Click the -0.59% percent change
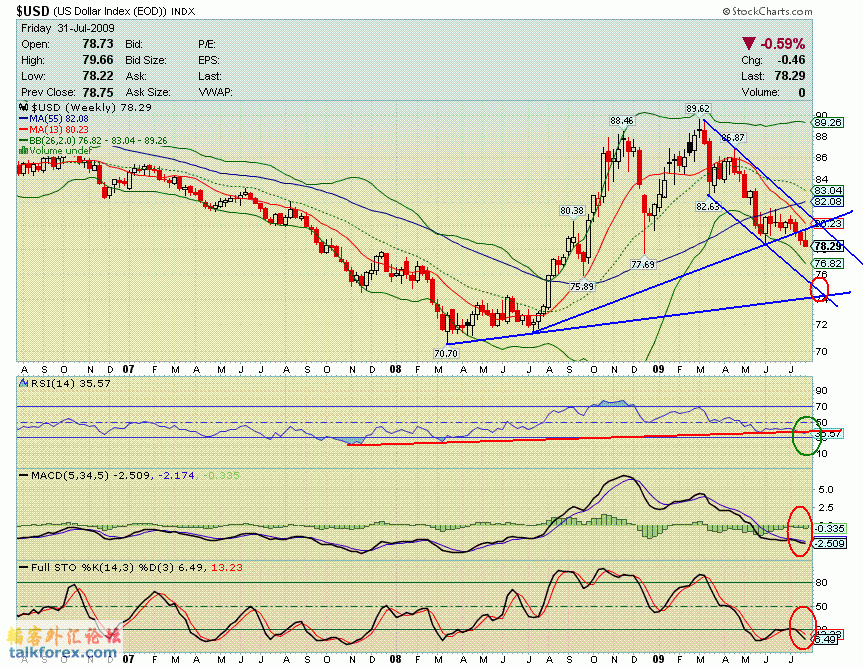 (783, 43)
